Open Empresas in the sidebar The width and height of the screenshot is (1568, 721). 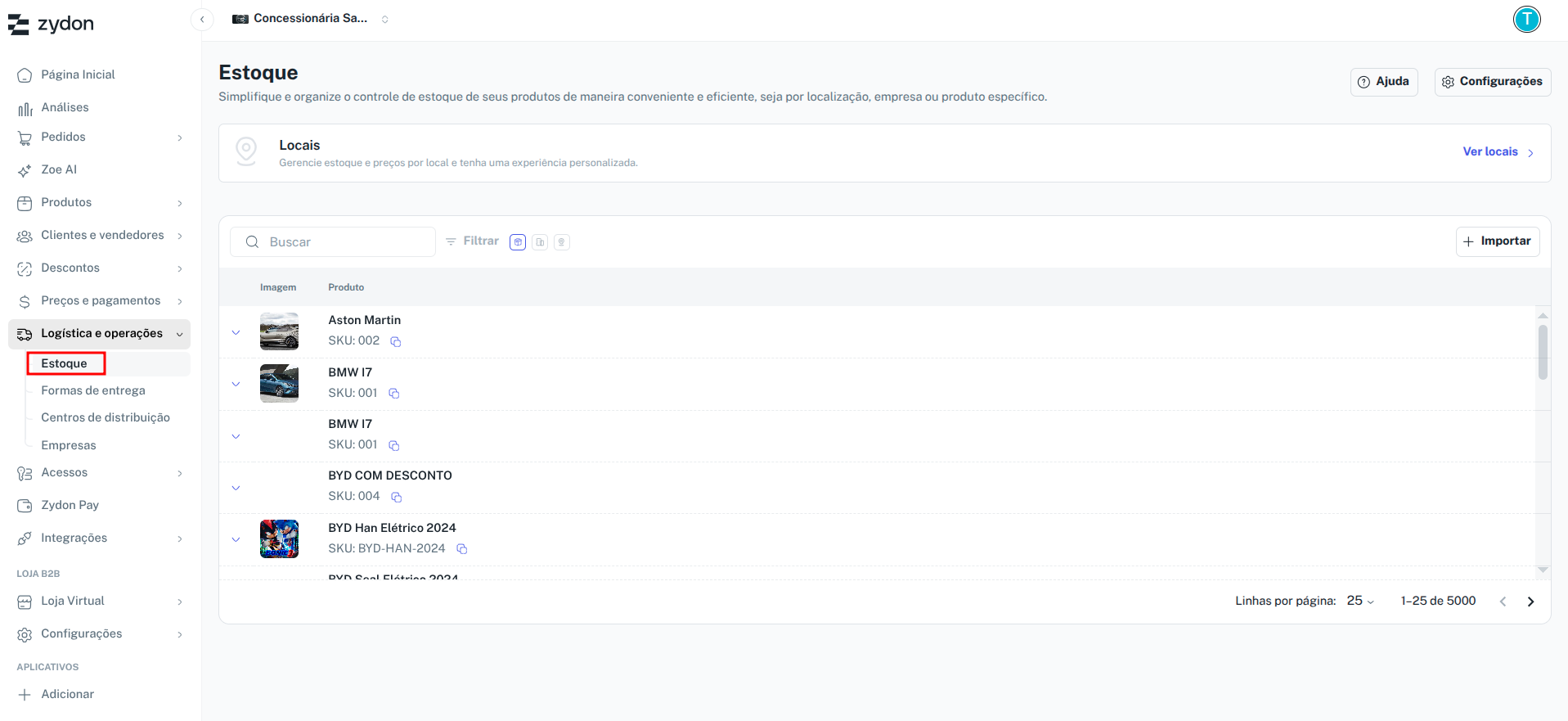tap(69, 445)
